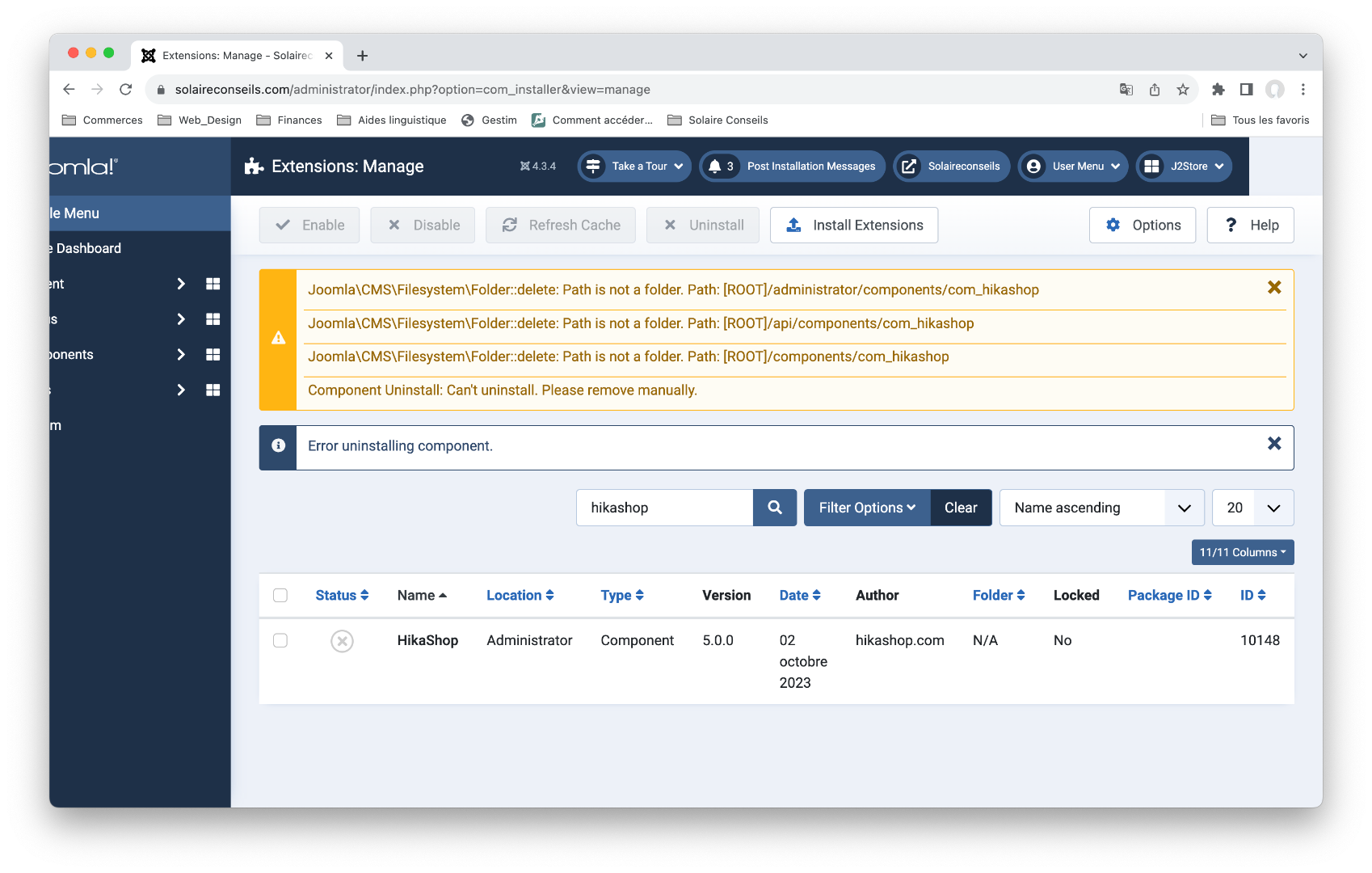Sort the table by Name
The height and width of the screenshot is (873, 1372).
tap(422, 596)
